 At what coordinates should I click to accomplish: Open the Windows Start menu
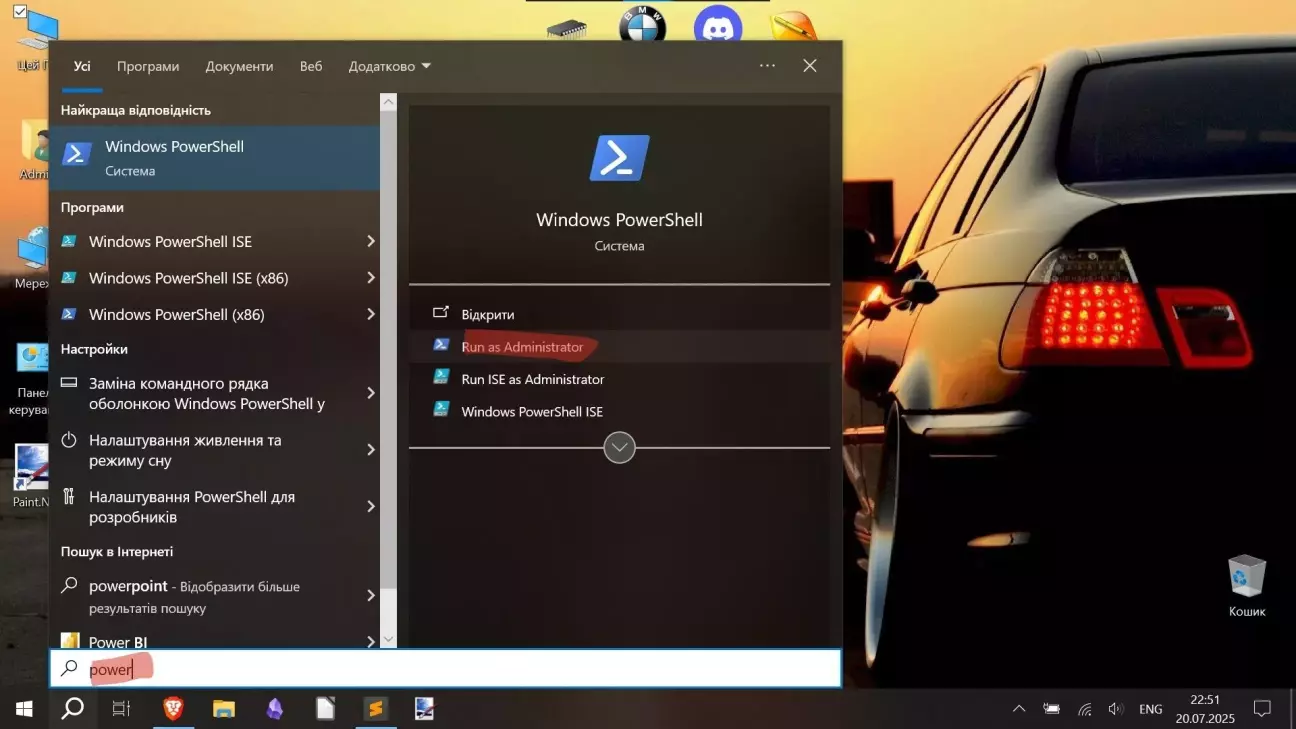24,709
